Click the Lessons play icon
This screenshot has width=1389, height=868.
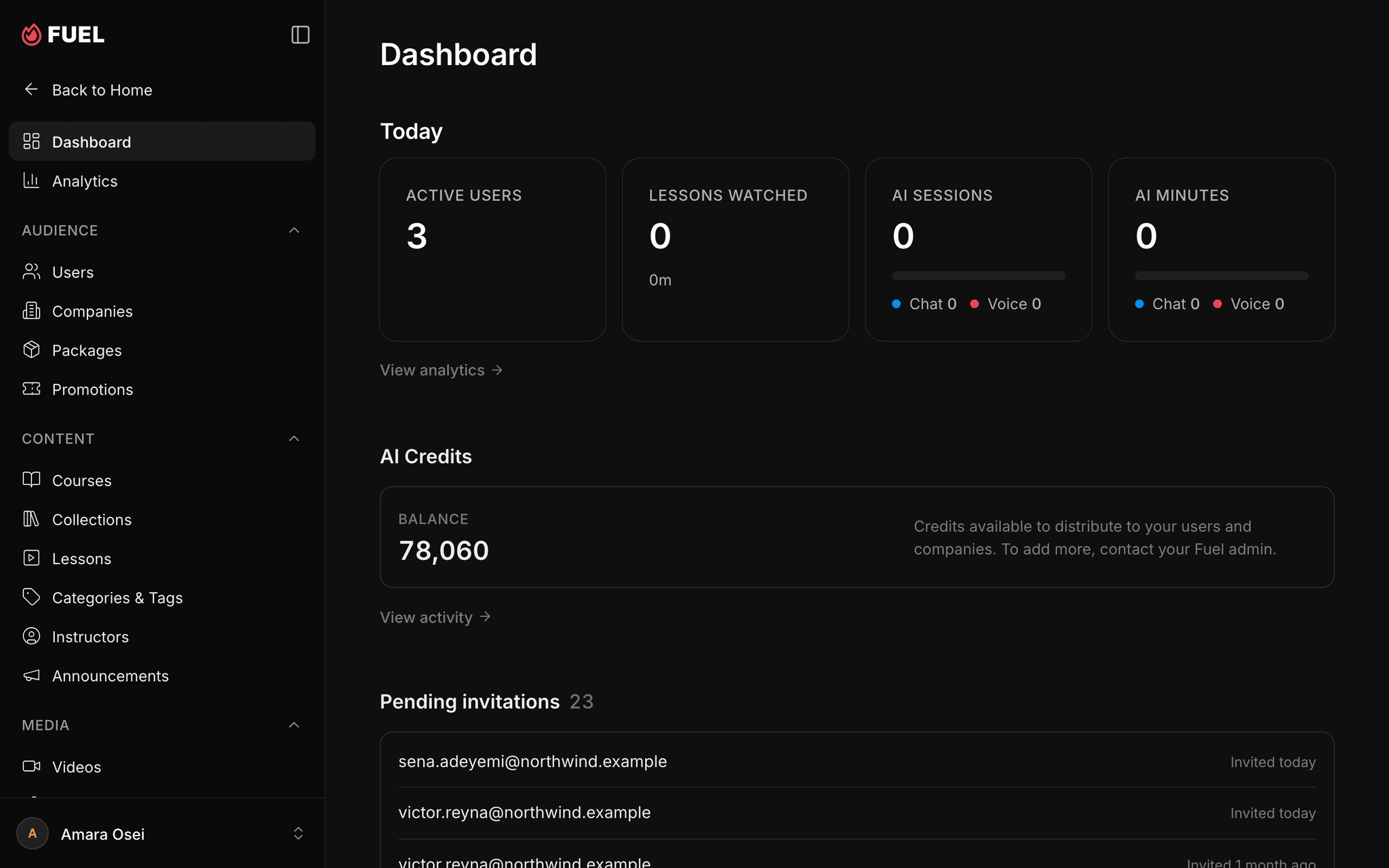click(31, 557)
